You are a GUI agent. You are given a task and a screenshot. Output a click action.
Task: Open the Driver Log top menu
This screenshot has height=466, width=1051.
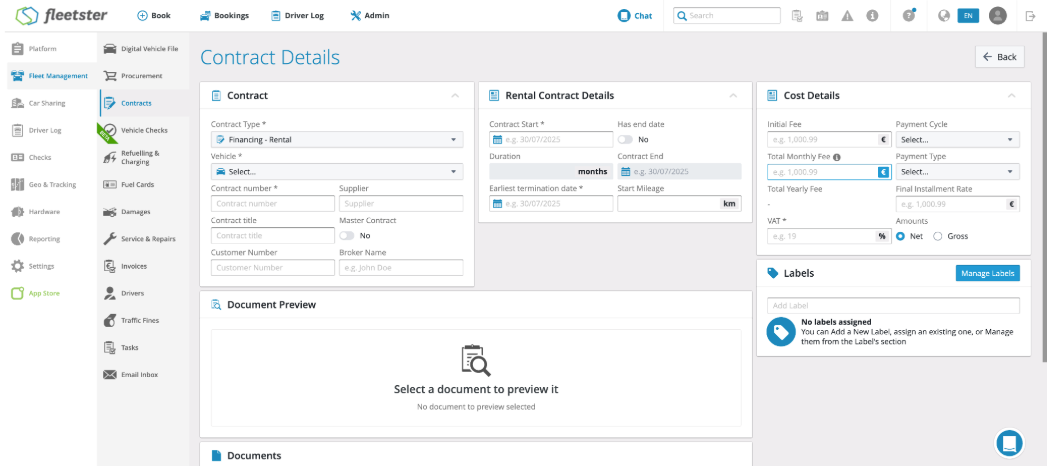297,15
